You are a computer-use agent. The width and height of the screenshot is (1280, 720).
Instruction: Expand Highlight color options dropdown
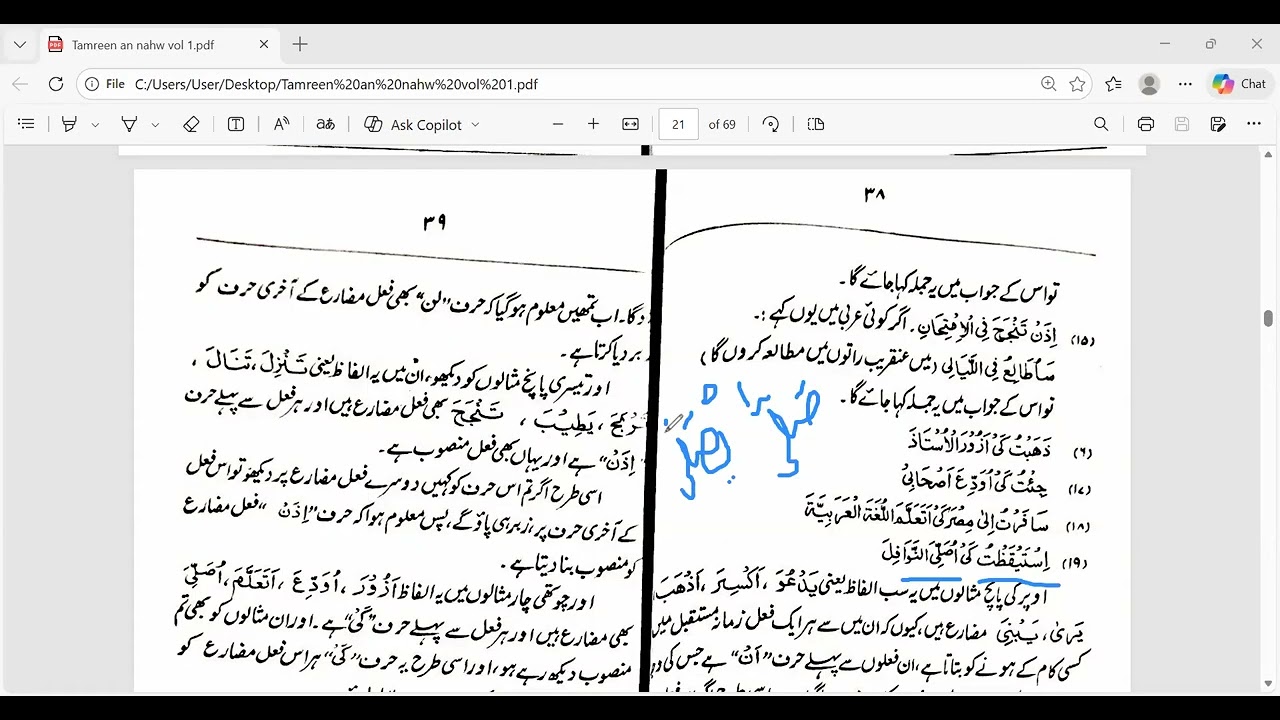tap(95, 124)
